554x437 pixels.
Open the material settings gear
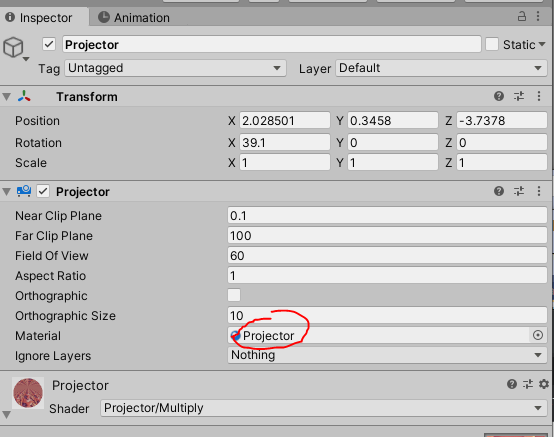pyautogui.click(x=544, y=384)
